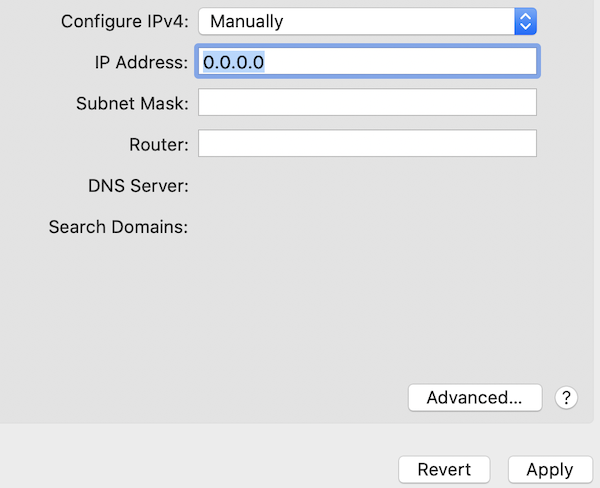Click the Subnet Mask label
600x488 pixels.
click(x=132, y=103)
